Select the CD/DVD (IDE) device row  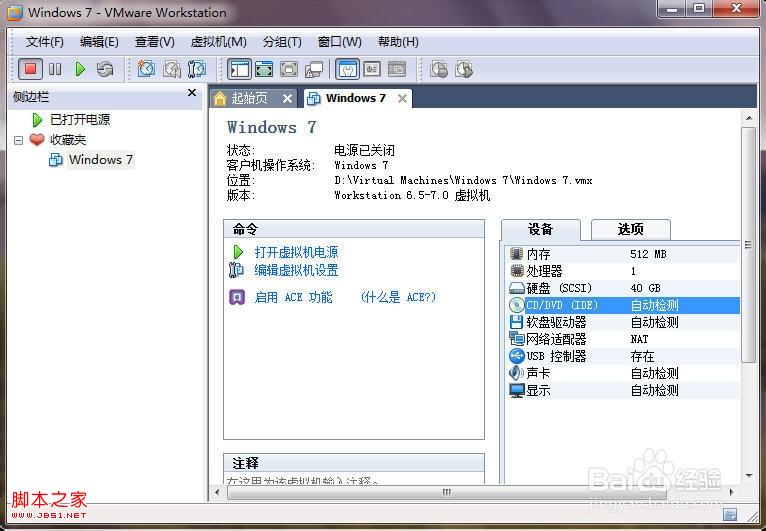click(623, 305)
